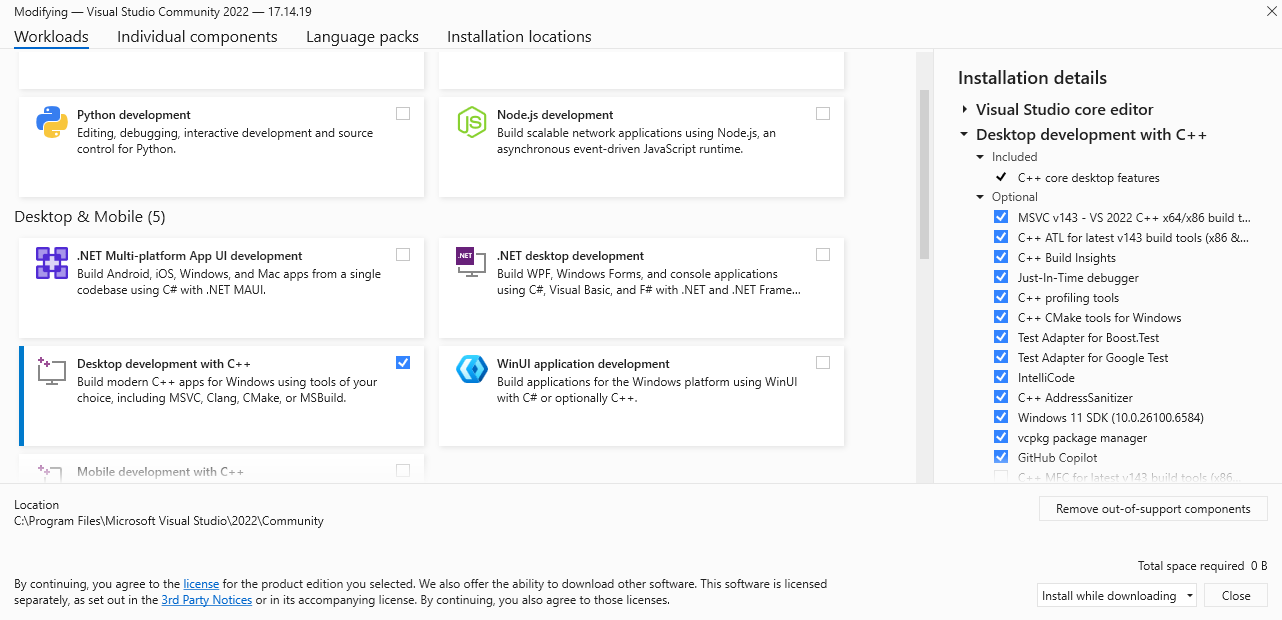Disable the GitHub Copilot optional component
Viewport: 1282px width, 620px height.
tap(1001, 456)
